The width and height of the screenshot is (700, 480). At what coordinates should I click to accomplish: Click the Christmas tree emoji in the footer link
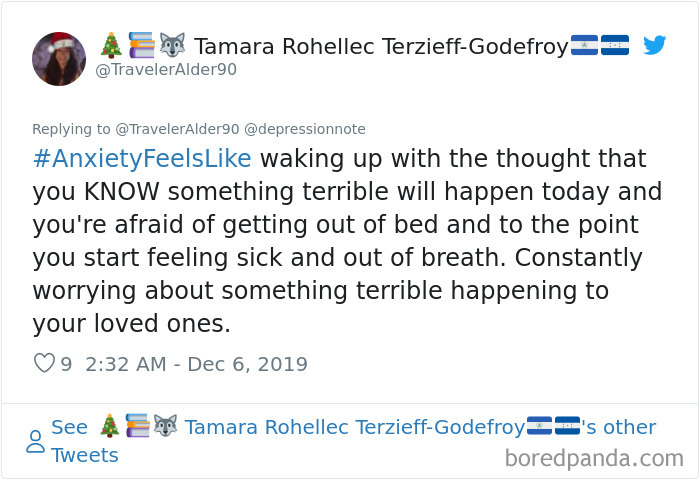click(110, 428)
